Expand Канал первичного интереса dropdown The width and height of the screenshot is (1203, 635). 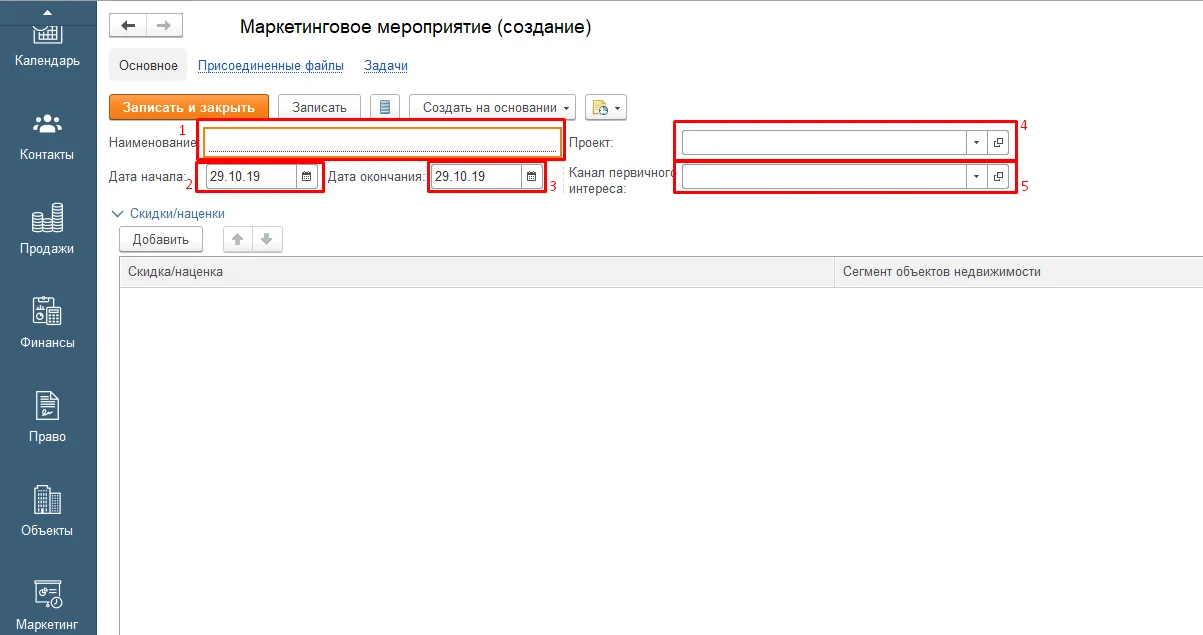point(975,177)
